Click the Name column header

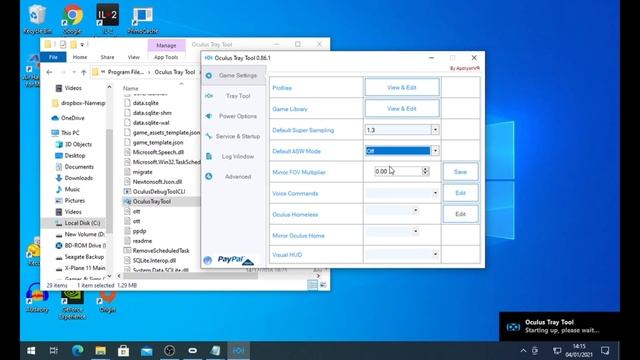[131, 88]
